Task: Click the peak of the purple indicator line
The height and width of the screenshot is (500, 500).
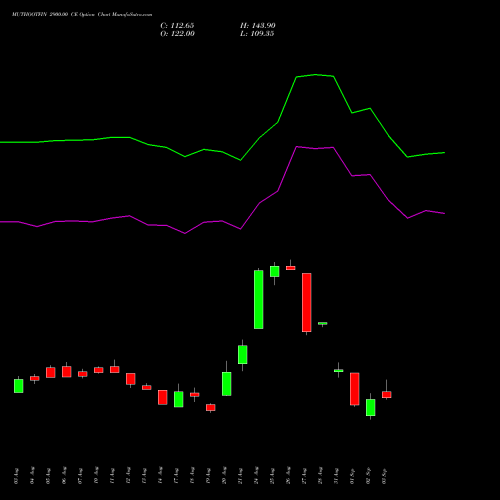Action: pos(297,147)
